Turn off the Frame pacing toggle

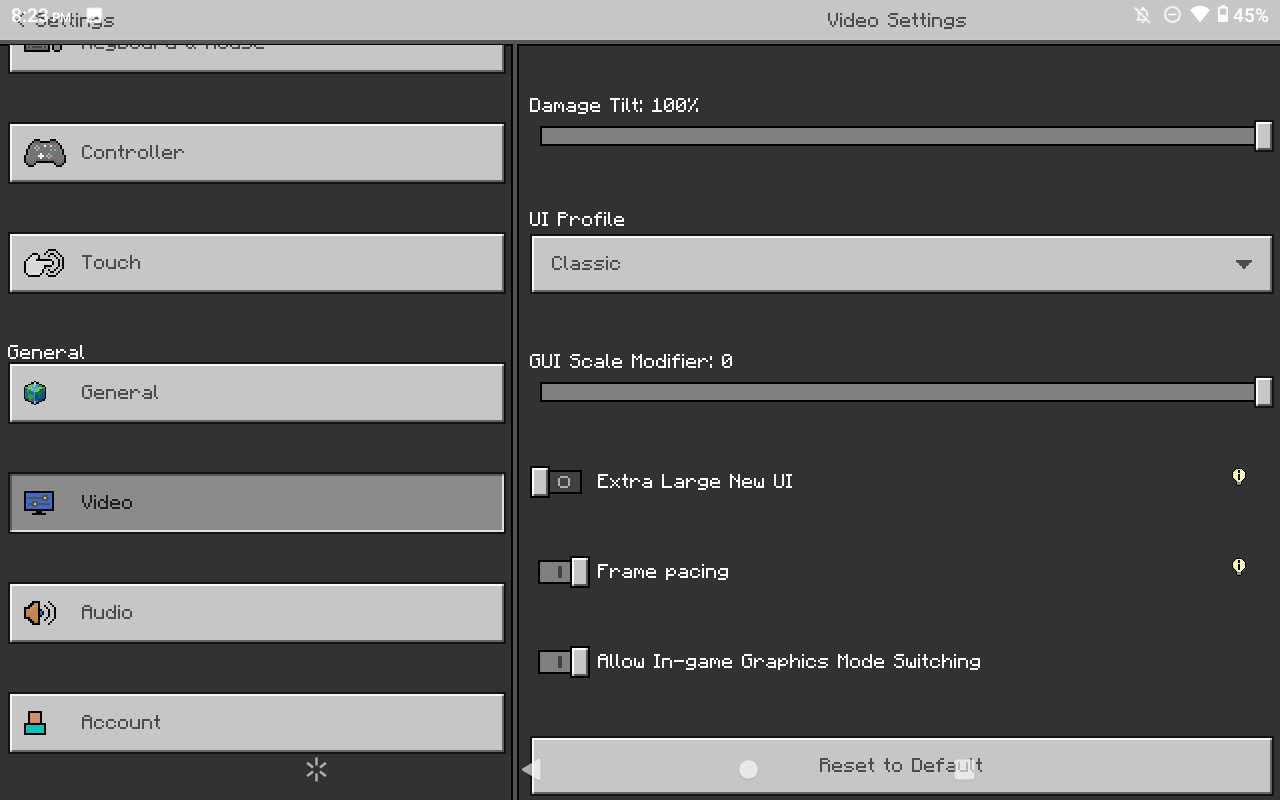click(564, 572)
